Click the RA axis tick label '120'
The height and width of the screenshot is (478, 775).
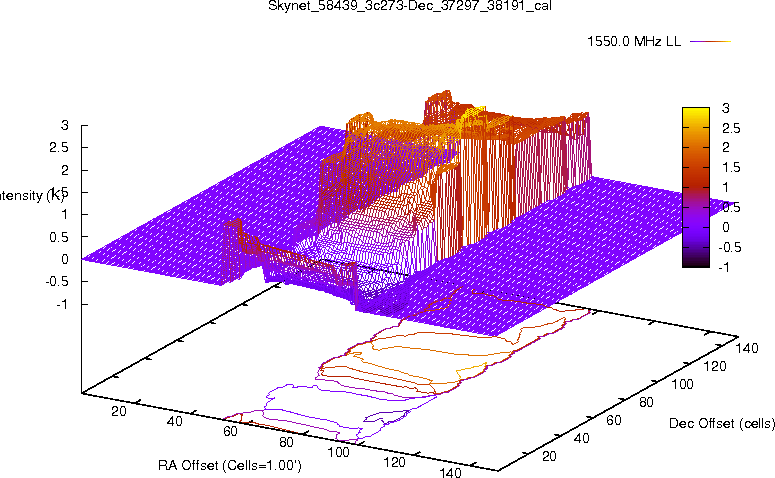click(394, 463)
